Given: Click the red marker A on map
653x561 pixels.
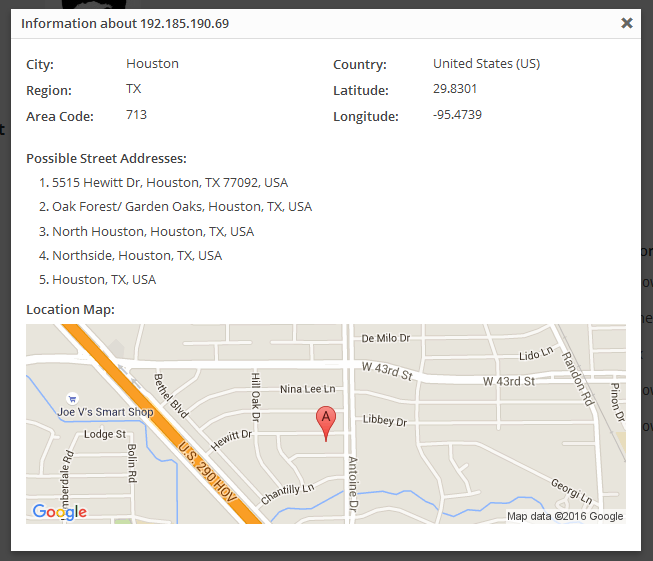Looking at the screenshot, I should click(326, 423).
